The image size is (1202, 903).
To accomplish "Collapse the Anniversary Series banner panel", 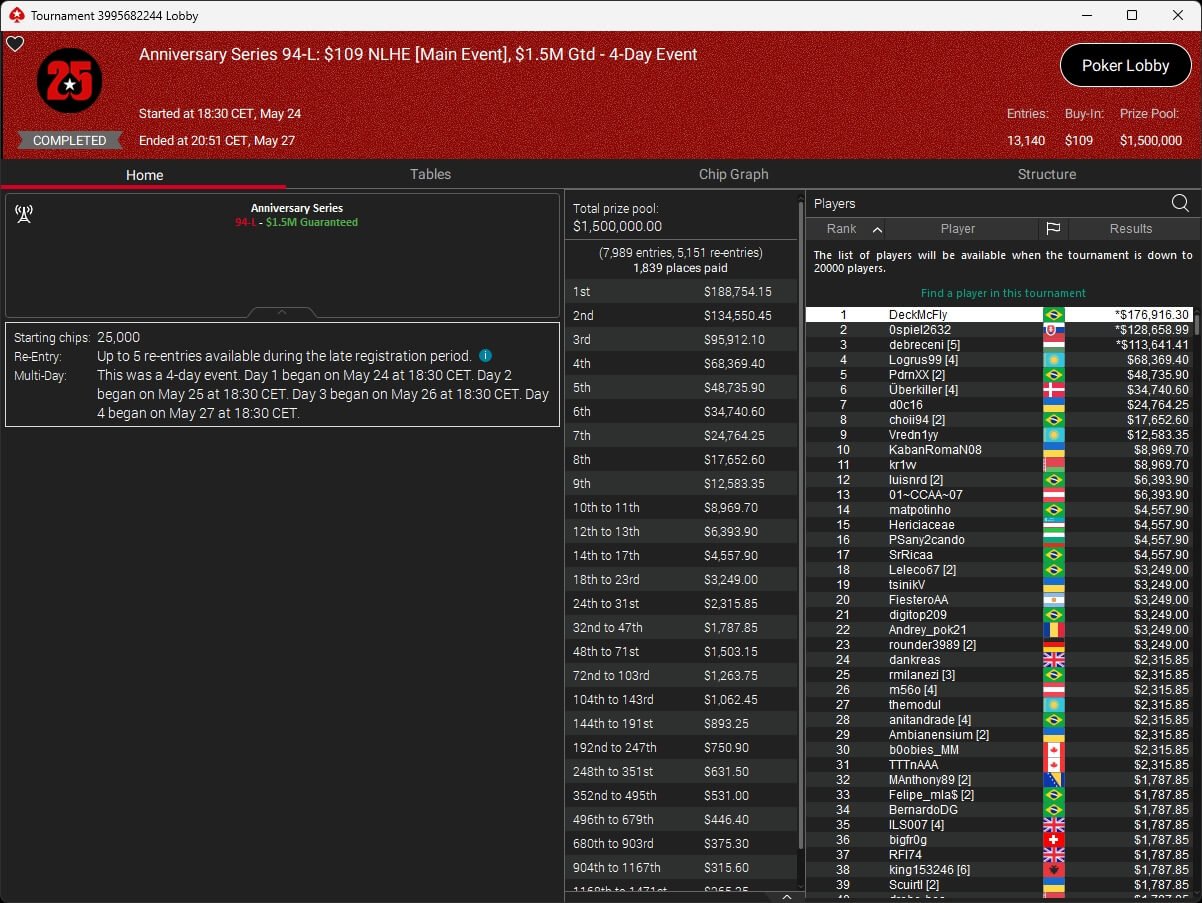I will point(282,313).
